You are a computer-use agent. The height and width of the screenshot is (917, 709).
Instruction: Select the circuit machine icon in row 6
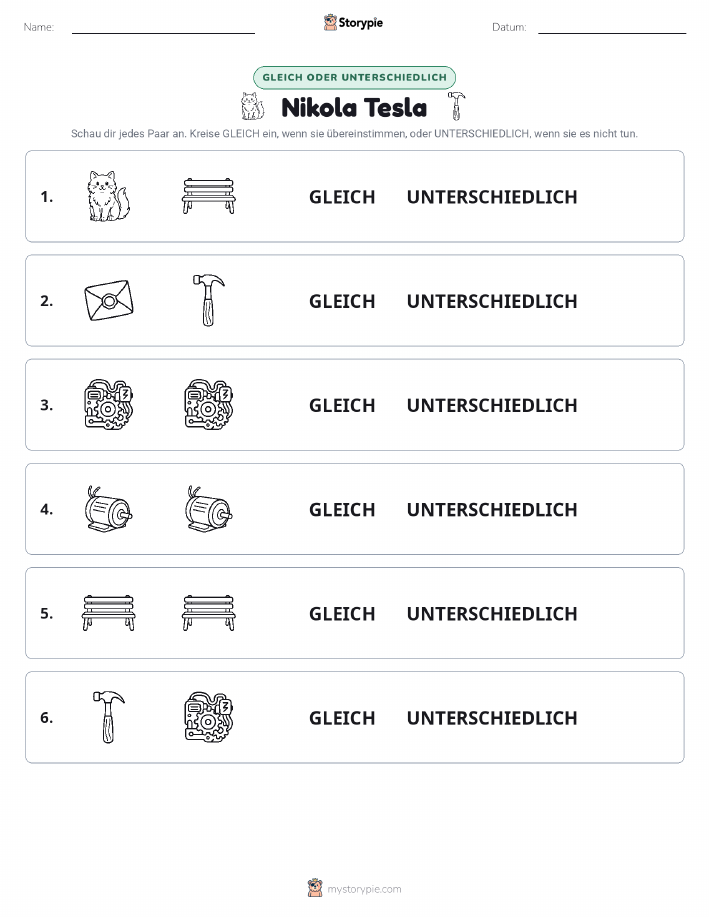[x=209, y=717]
